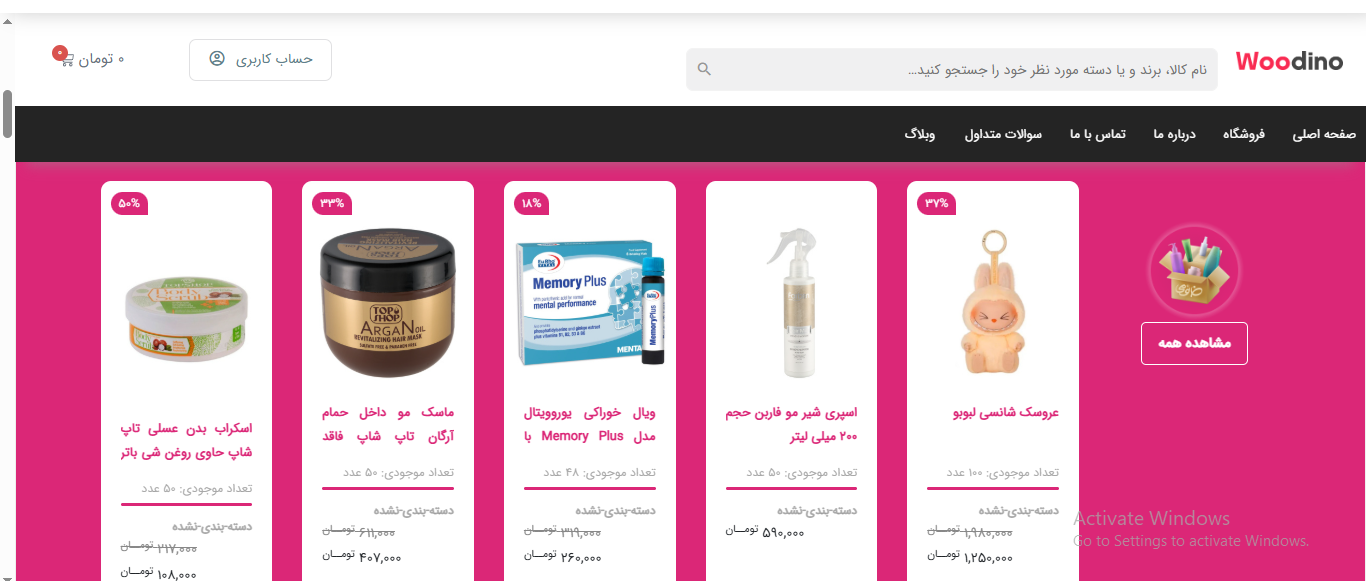Screen dimensions: 1366x581
Task: Click the 18% discount badge on Memory Plus
Action: [x=531, y=203]
